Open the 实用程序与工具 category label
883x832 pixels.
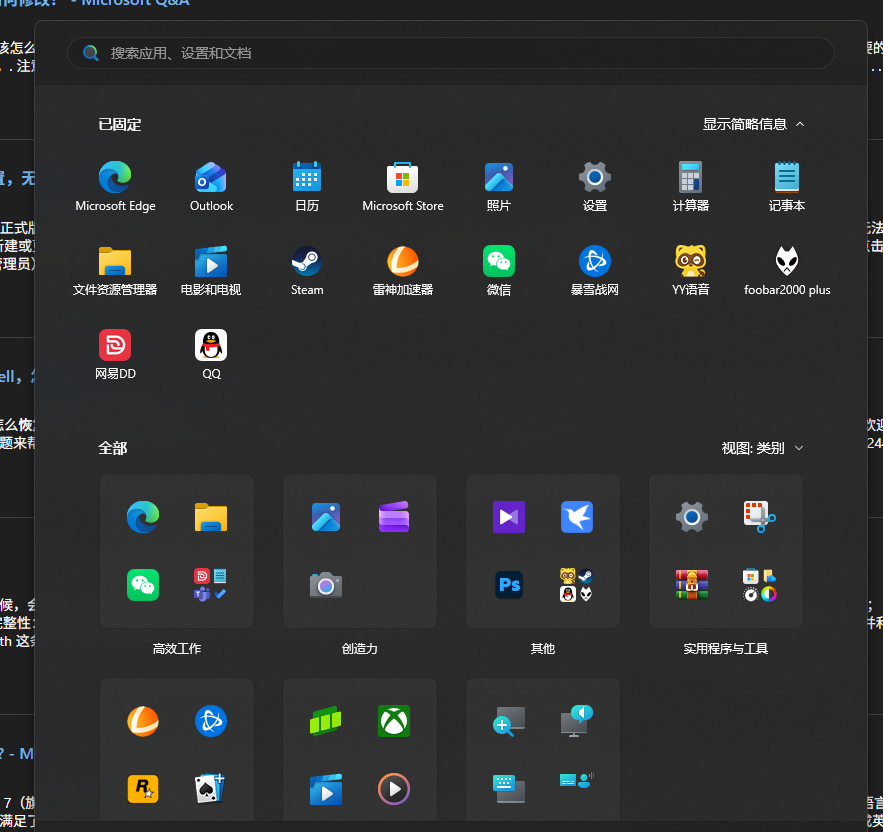[726, 648]
